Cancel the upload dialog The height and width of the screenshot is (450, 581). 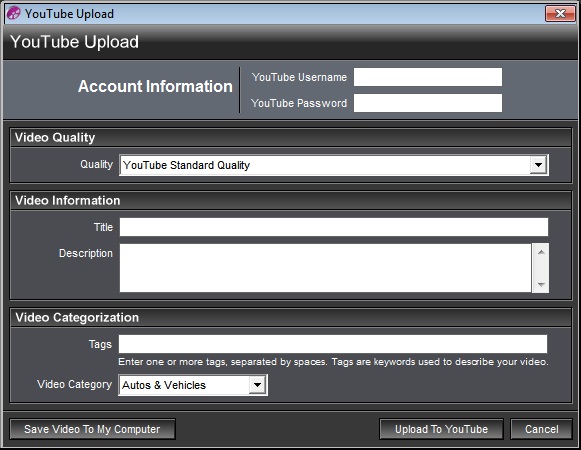541,429
